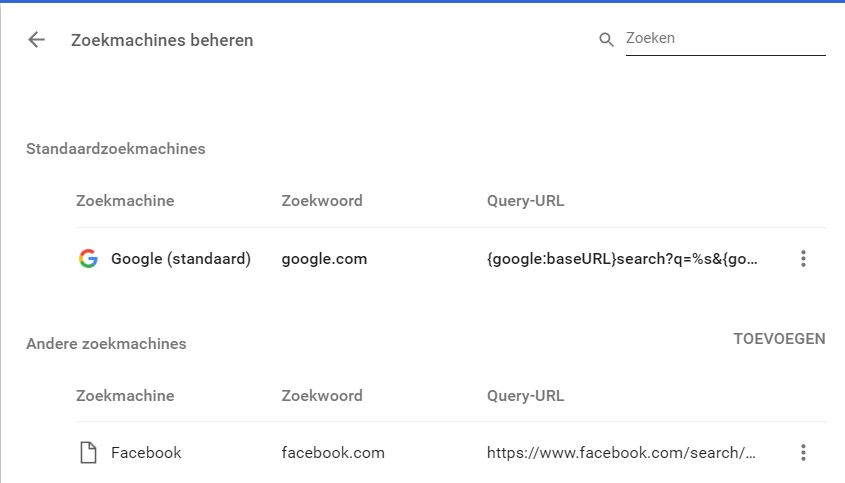Click Query-URL column header under Andere zoekmachines
Image resolution: width=845 pixels, height=483 pixels.
(x=525, y=396)
